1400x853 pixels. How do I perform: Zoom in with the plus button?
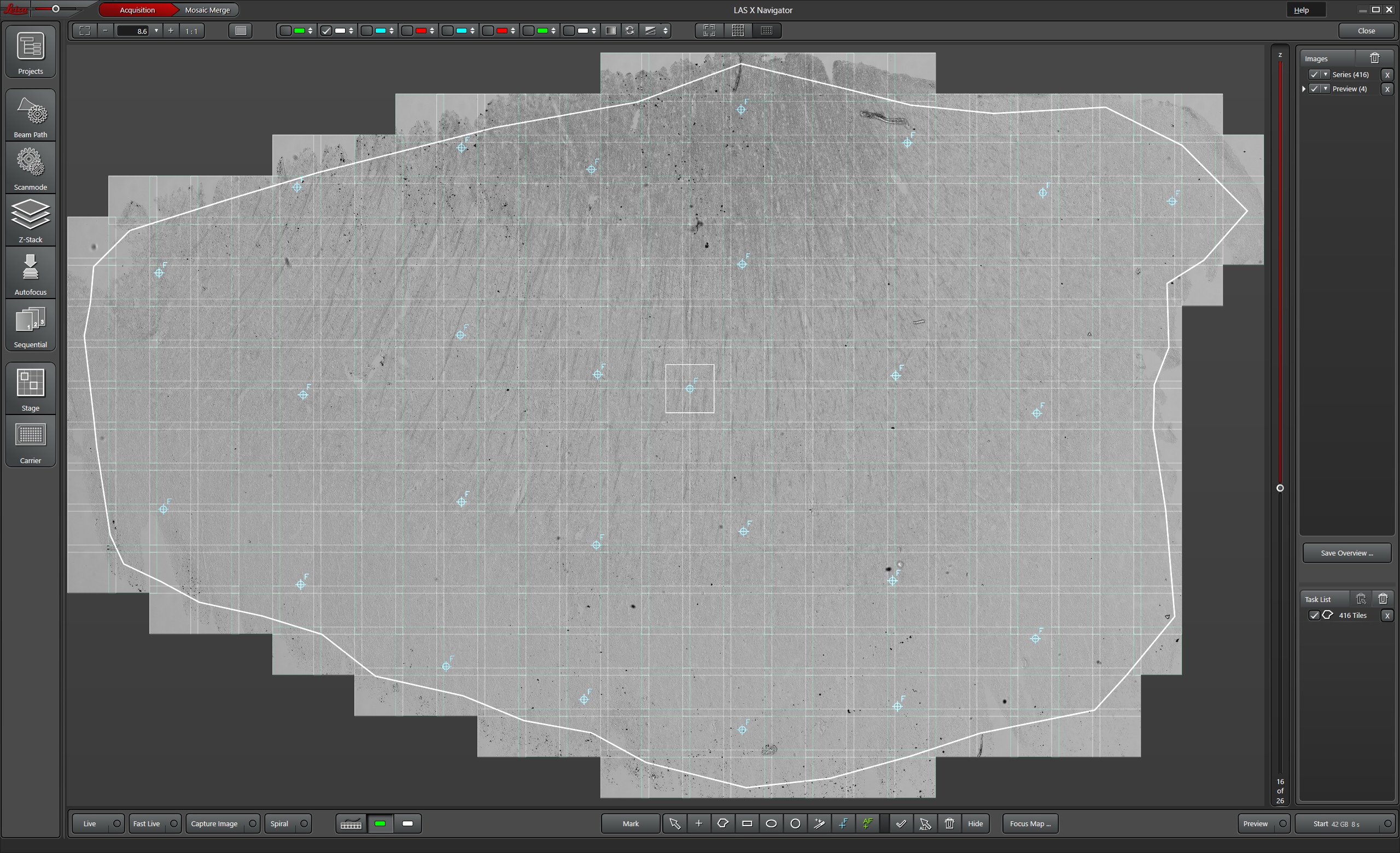click(x=171, y=31)
